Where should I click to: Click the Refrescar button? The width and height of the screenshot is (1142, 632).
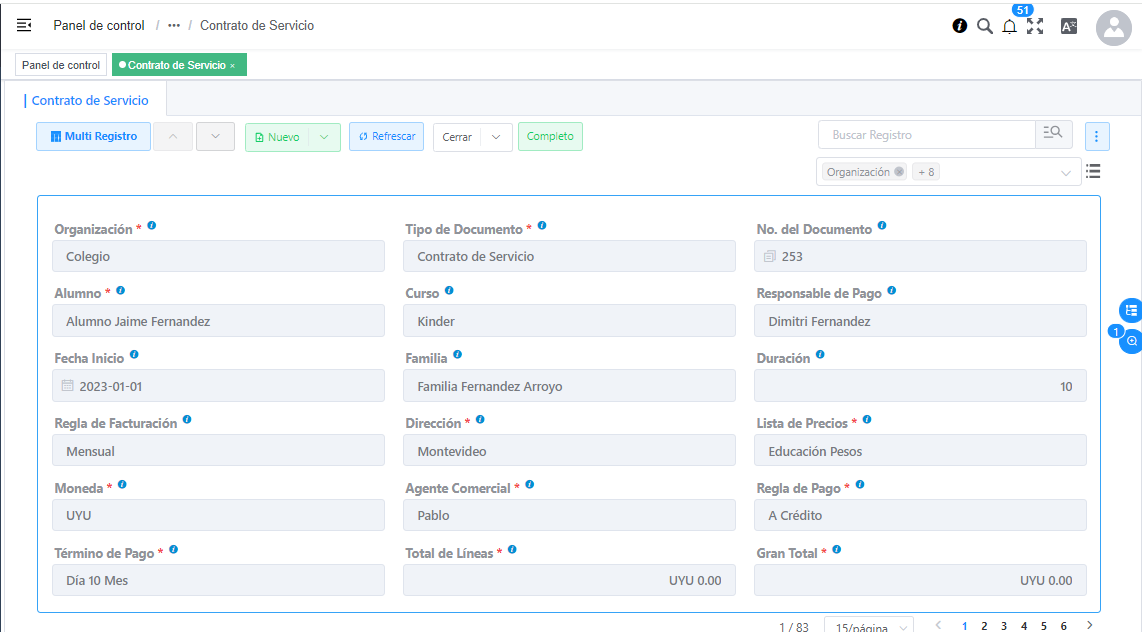point(387,137)
